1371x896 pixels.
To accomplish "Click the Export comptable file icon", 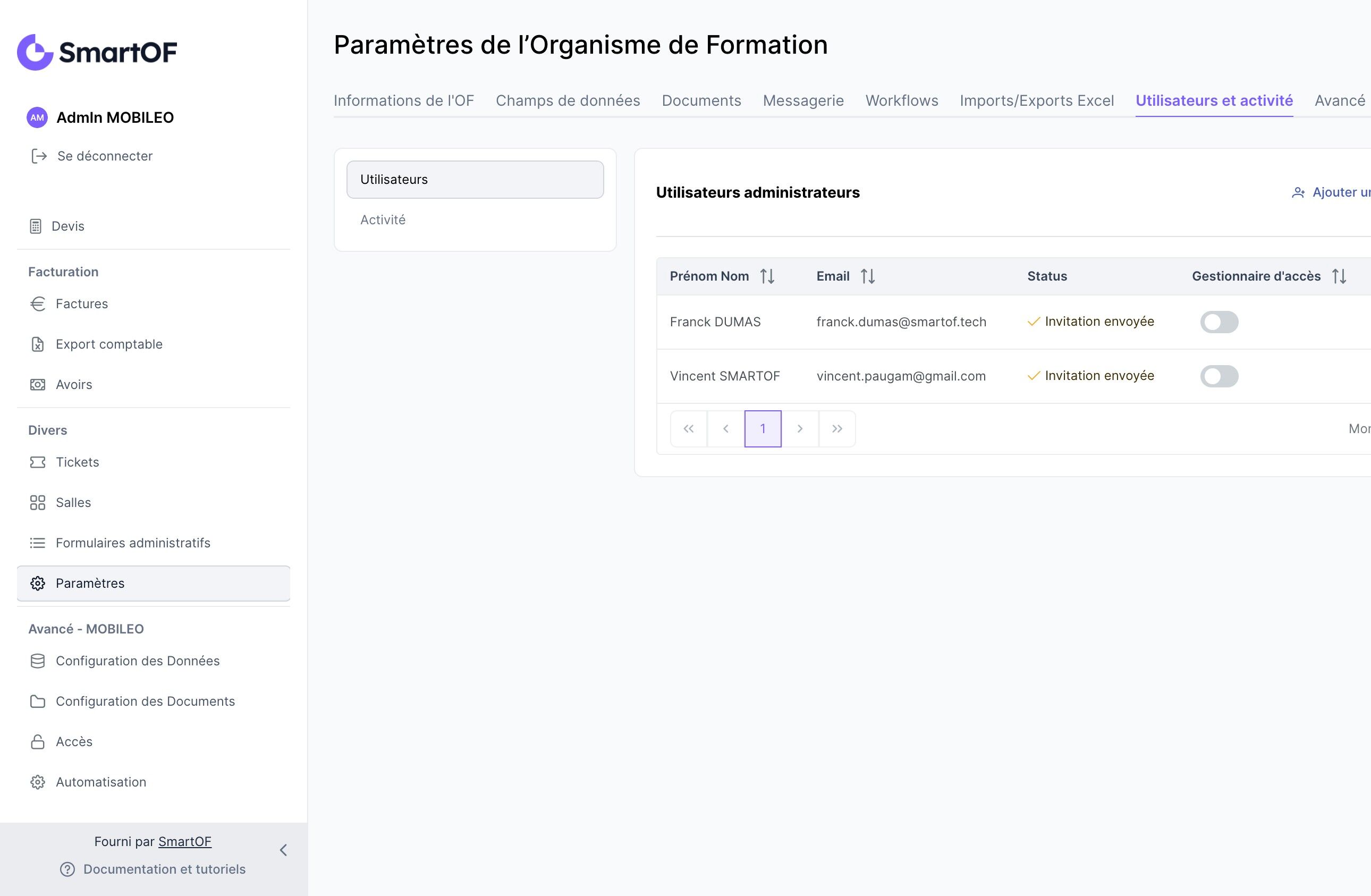I will (37, 344).
